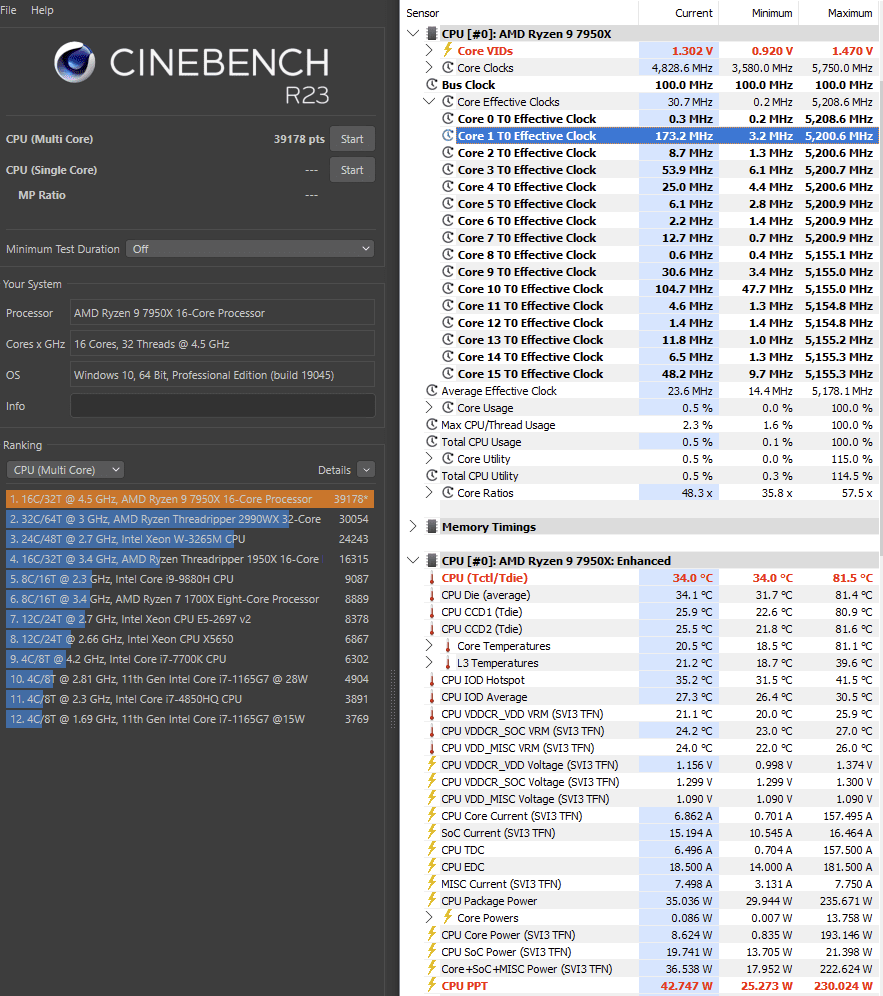The image size is (883, 996).
Task: Click the Sensor column header
Action: tap(520, 13)
